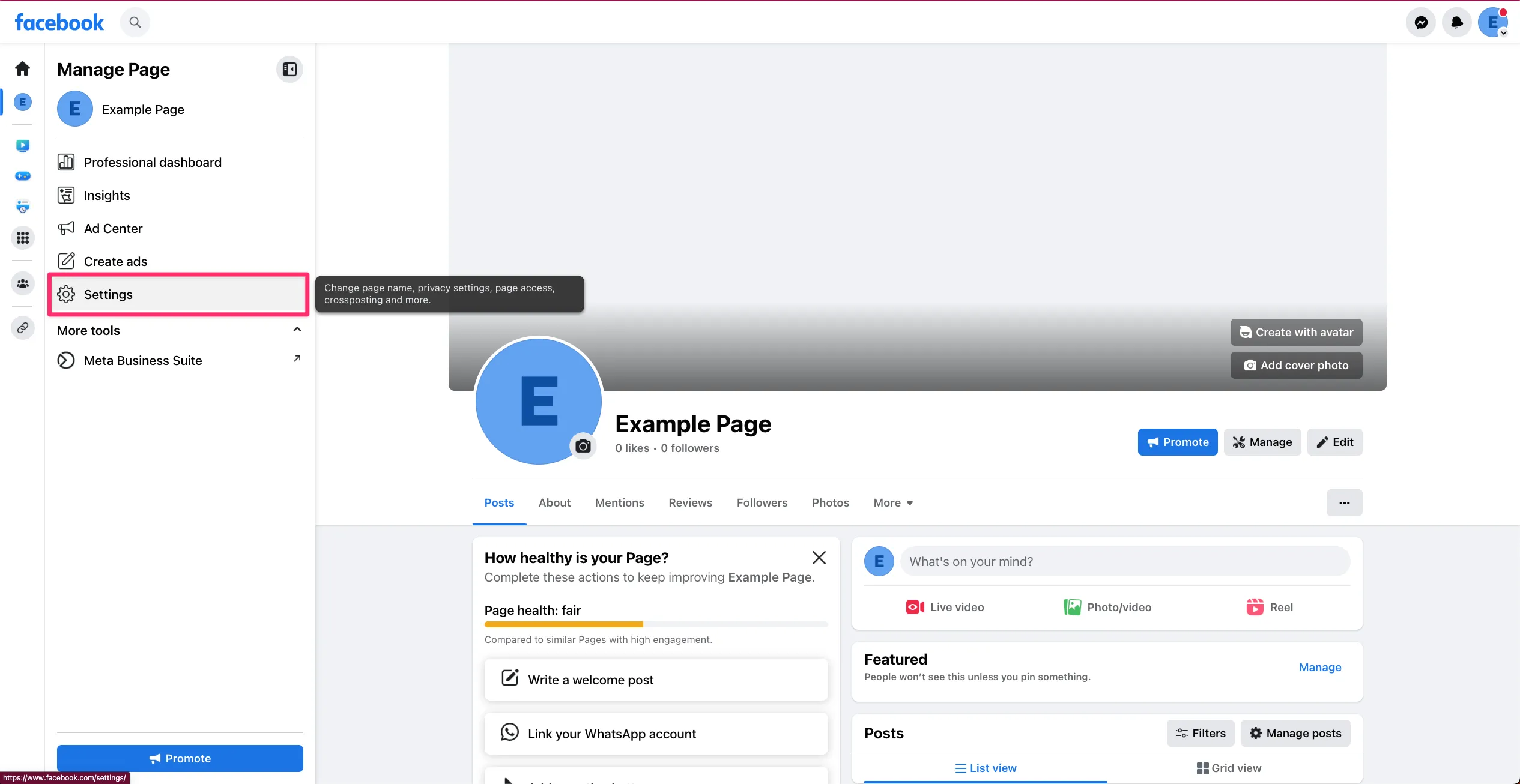Switch to the About tab
The height and width of the screenshot is (784, 1520).
(554, 502)
